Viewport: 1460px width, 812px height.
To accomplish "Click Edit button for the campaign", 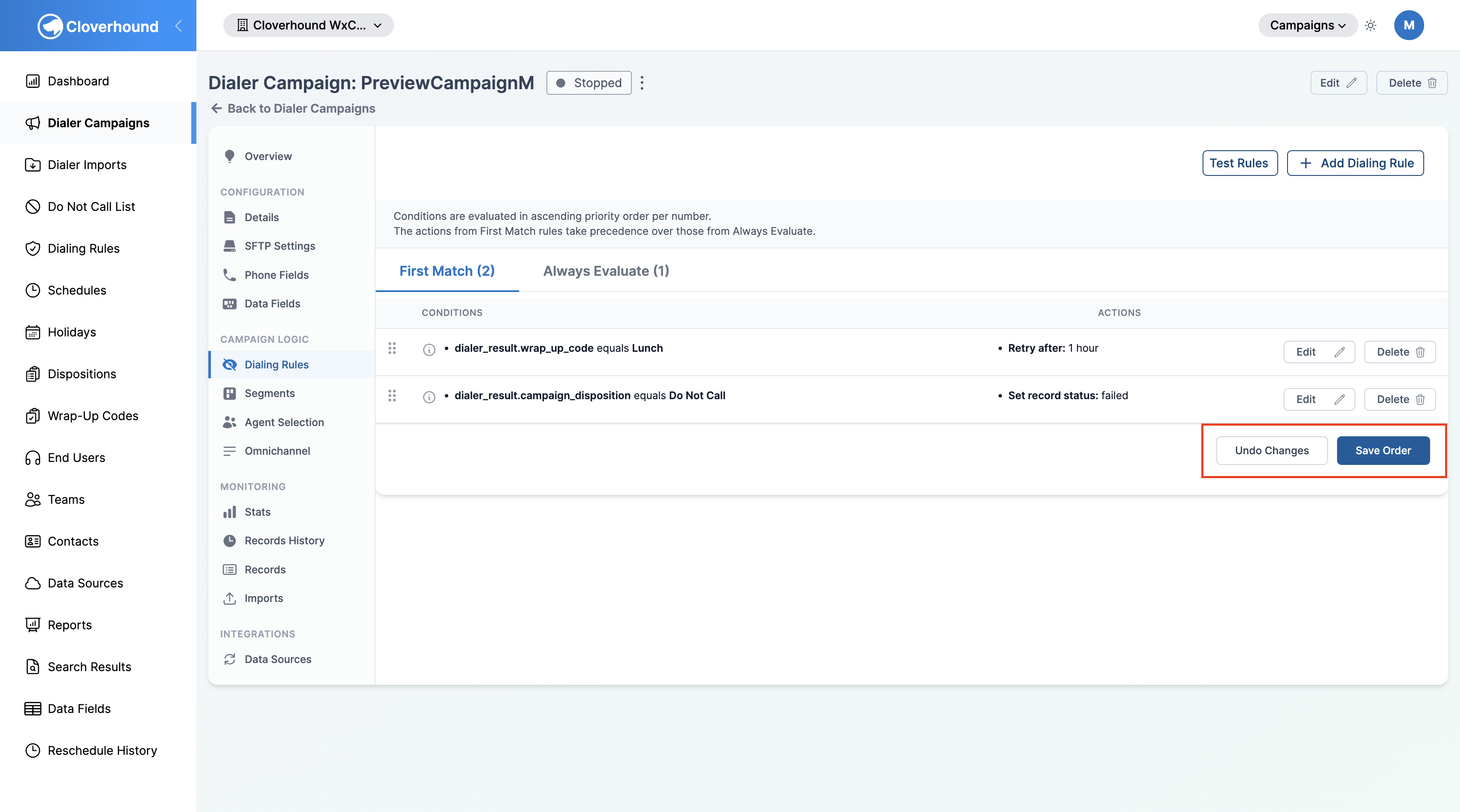I will (x=1338, y=83).
